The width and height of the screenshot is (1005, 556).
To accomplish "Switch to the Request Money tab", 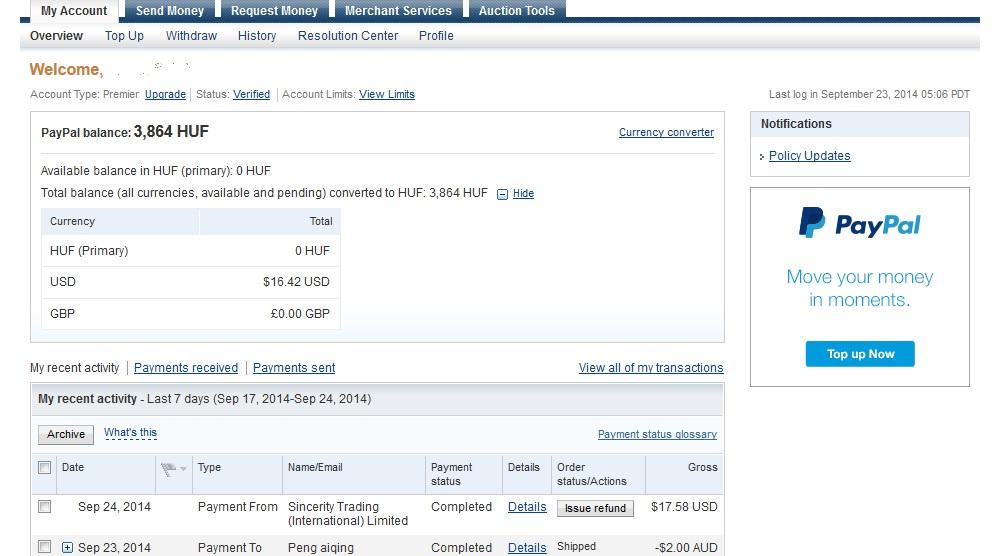I will 274,11.
